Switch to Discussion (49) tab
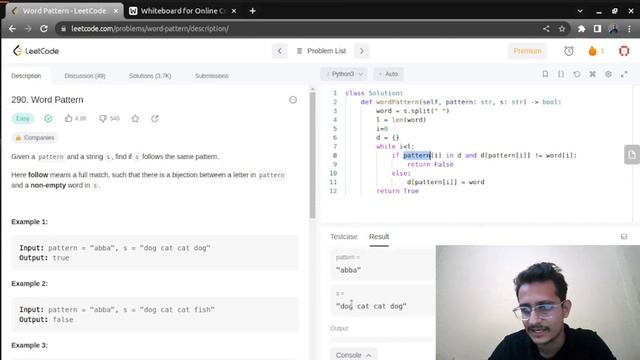The width and height of the screenshot is (640, 360). tap(85, 76)
